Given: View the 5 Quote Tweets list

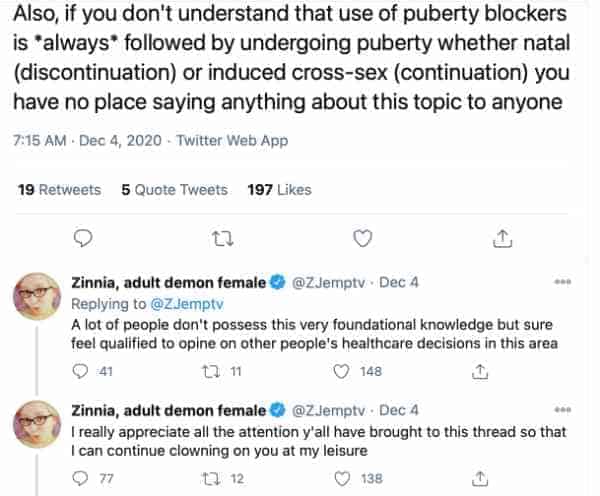Looking at the screenshot, I should click(x=174, y=190).
